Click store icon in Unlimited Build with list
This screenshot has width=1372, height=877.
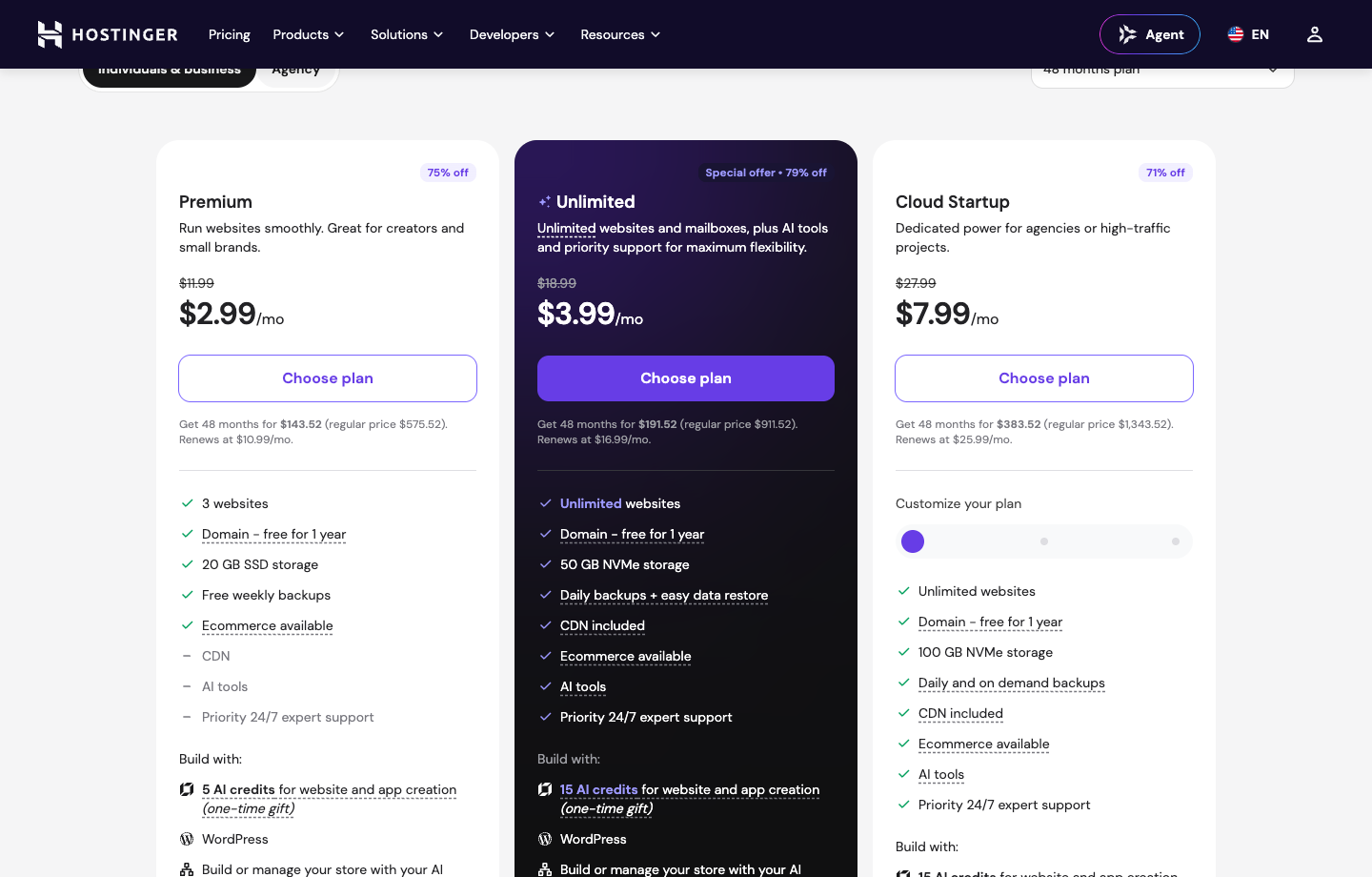[x=545, y=869]
